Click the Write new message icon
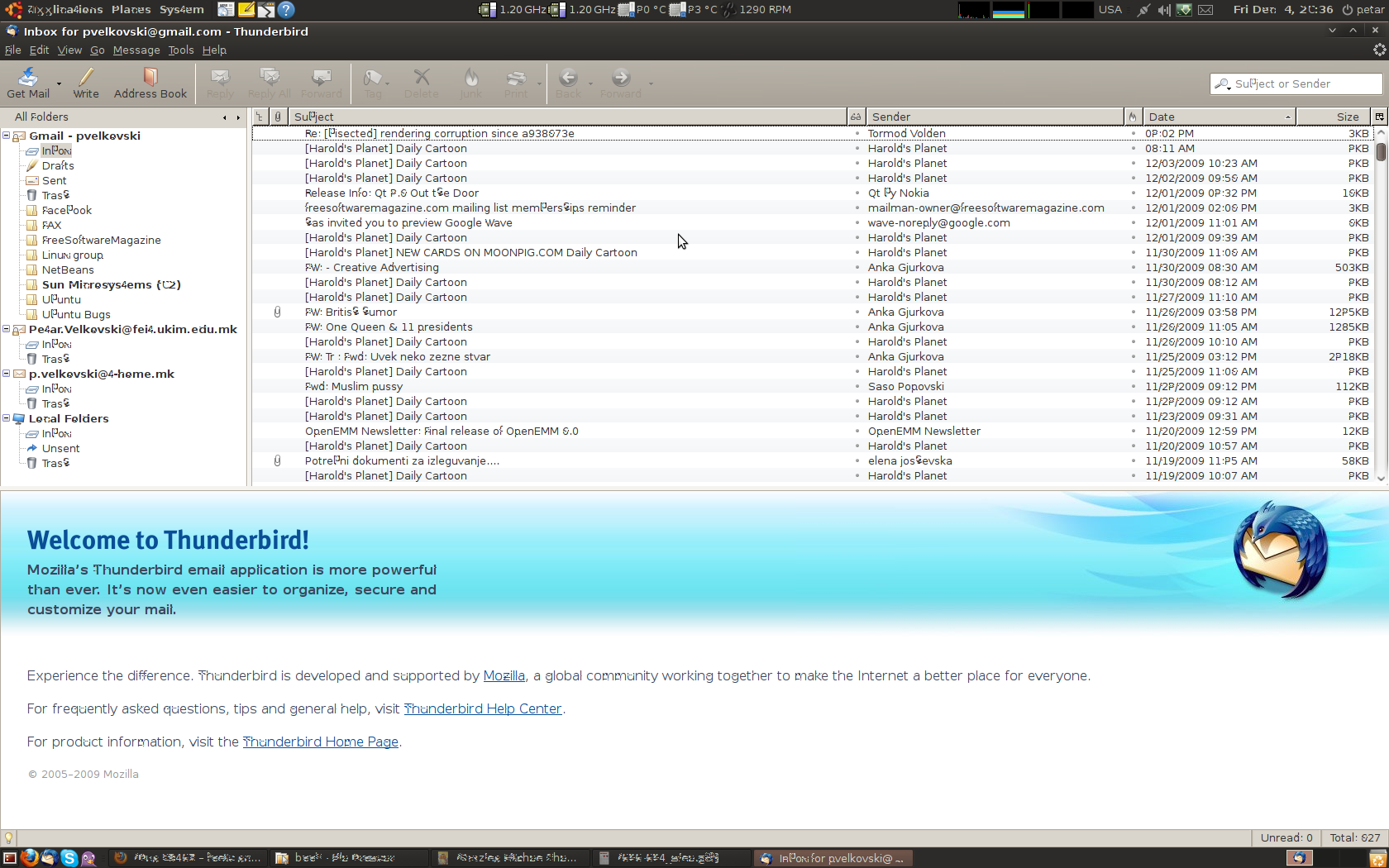Viewport: 1389px width, 868px height. pos(85,83)
